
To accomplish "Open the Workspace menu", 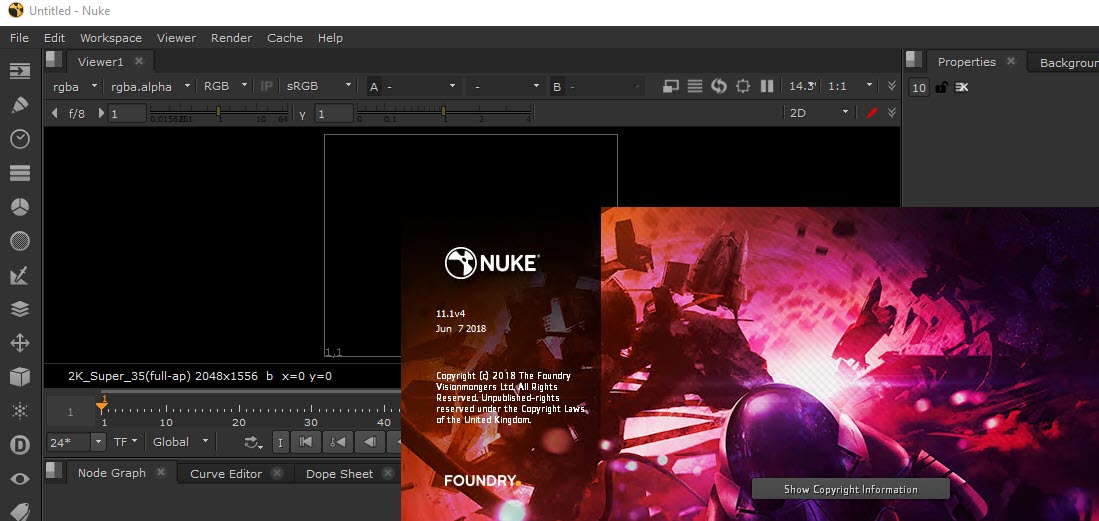I will pos(111,38).
